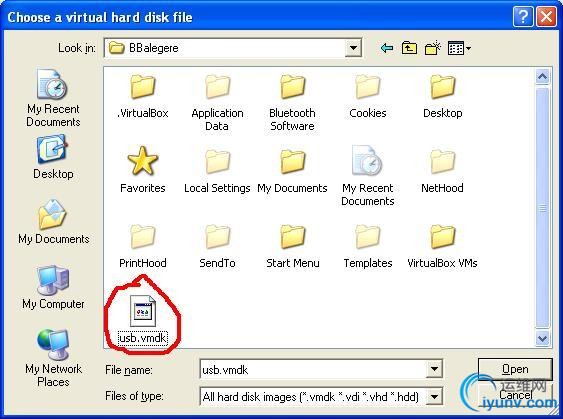The width and height of the screenshot is (563, 419).
Task: Close the dialog window
Action: click(x=546, y=17)
